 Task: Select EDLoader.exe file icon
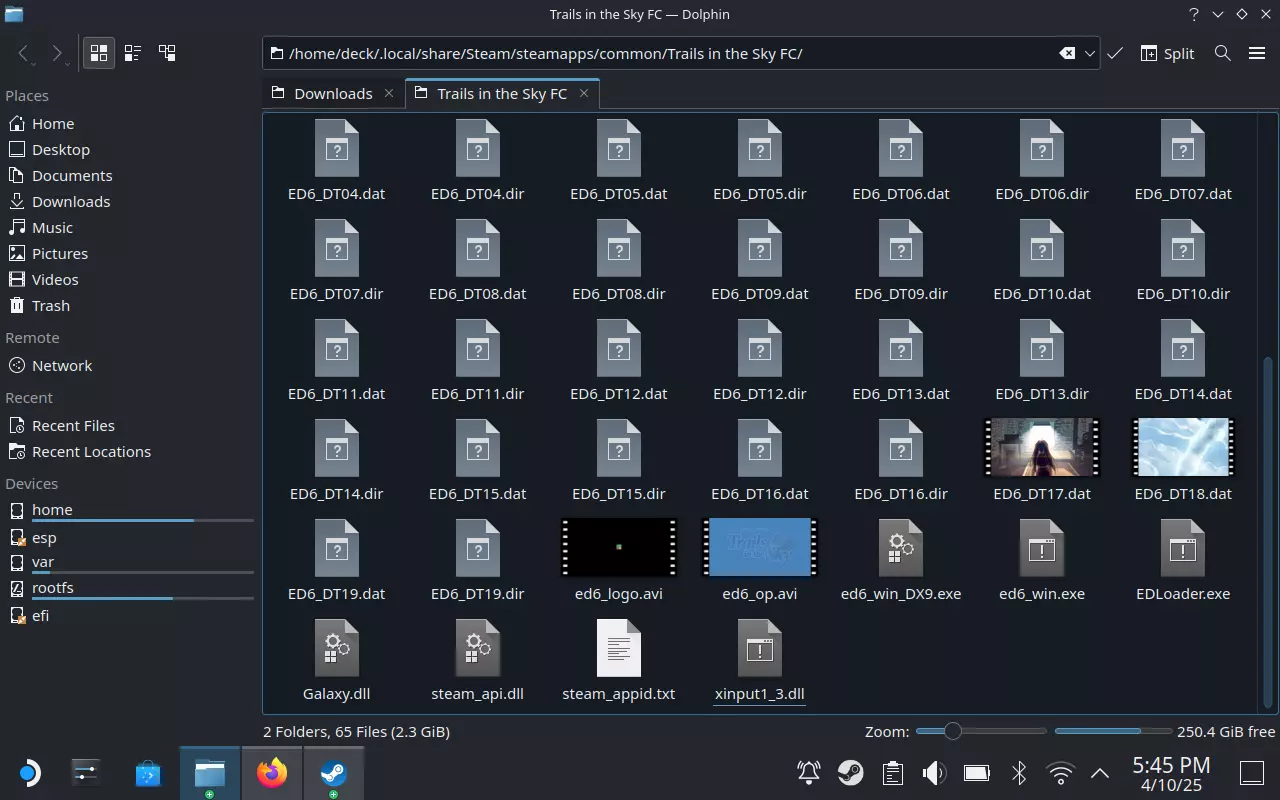pos(1183,547)
